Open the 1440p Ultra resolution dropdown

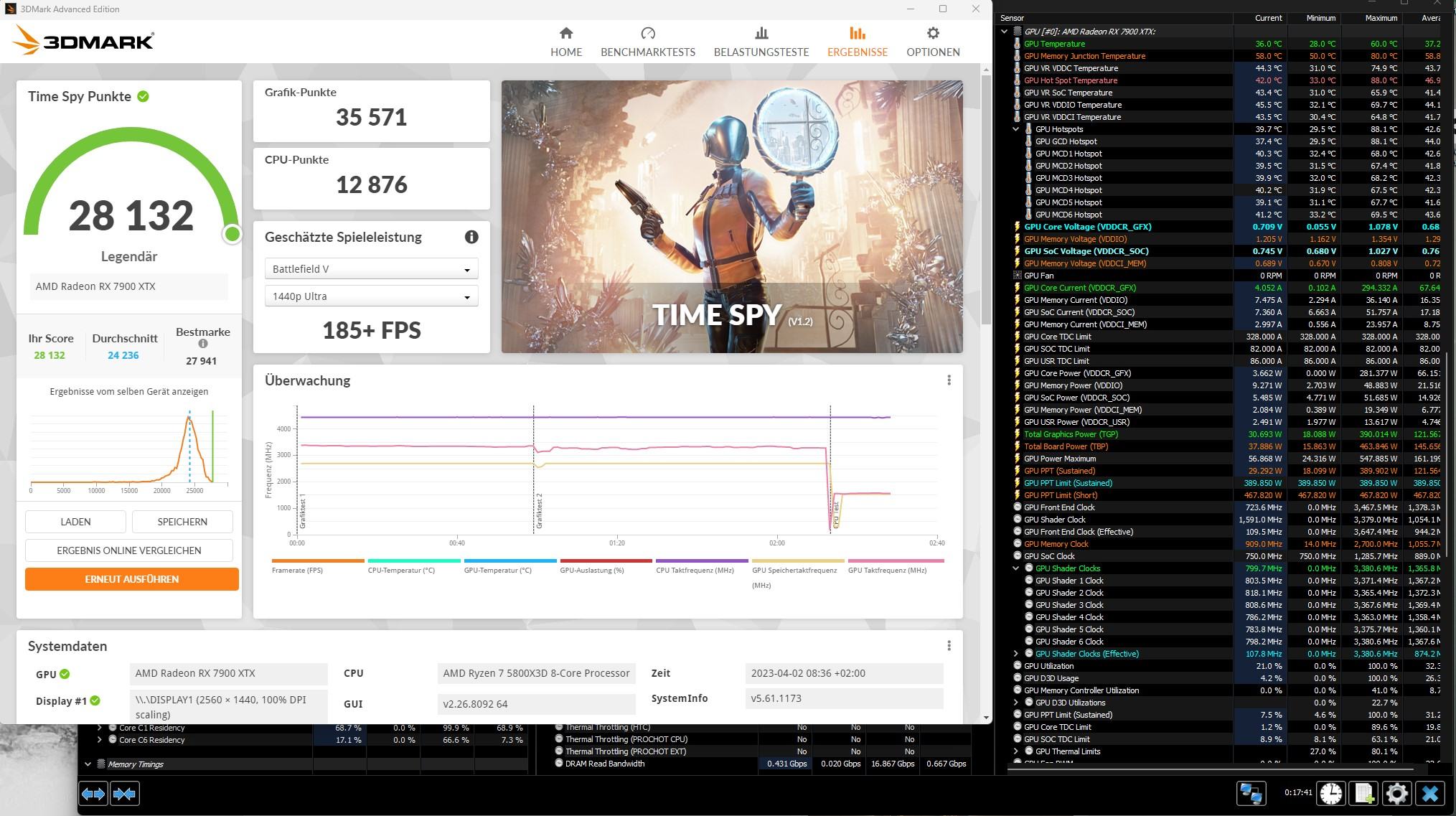[371, 296]
